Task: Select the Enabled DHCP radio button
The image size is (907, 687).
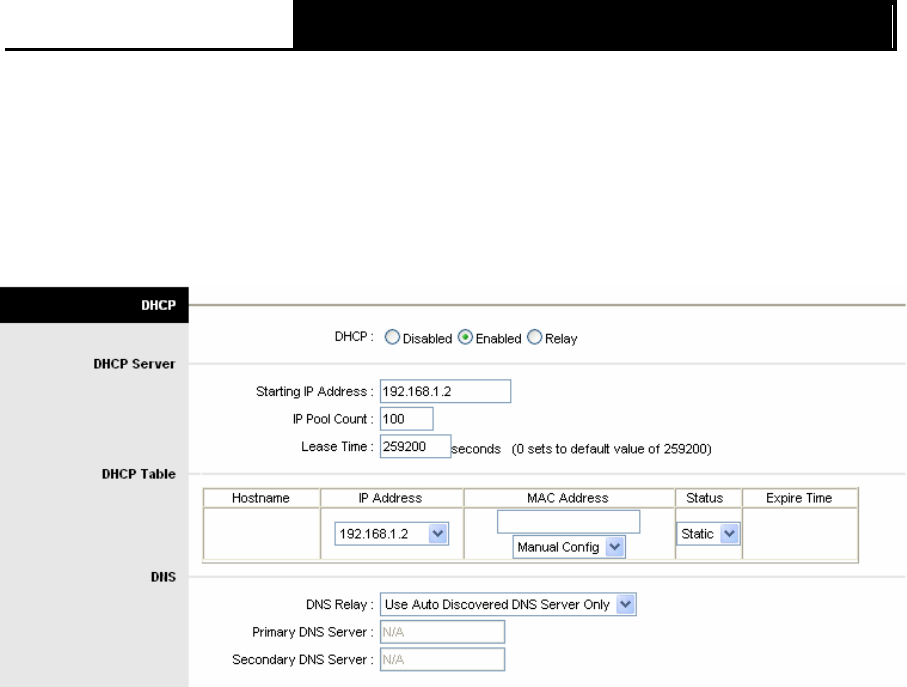Action: [465, 337]
